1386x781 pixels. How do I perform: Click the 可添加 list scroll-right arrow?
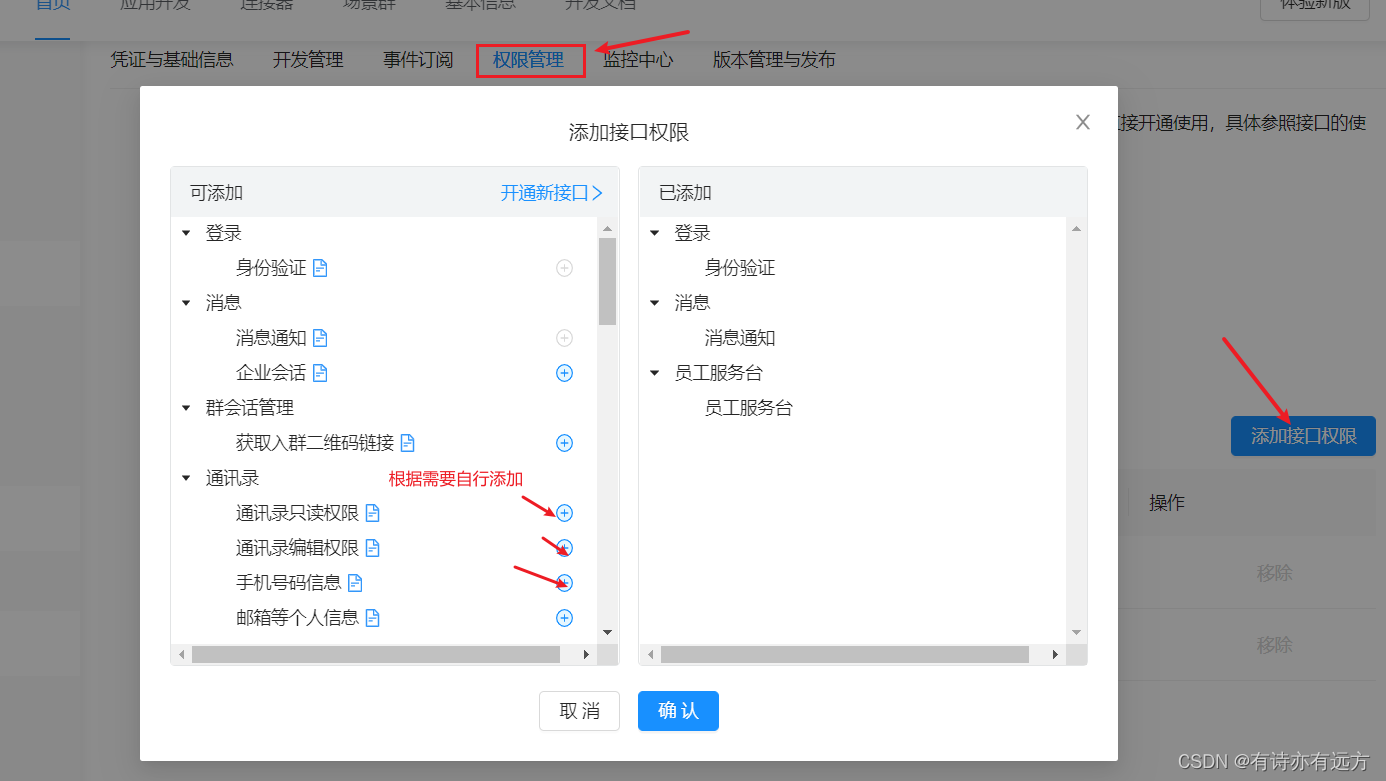587,654
